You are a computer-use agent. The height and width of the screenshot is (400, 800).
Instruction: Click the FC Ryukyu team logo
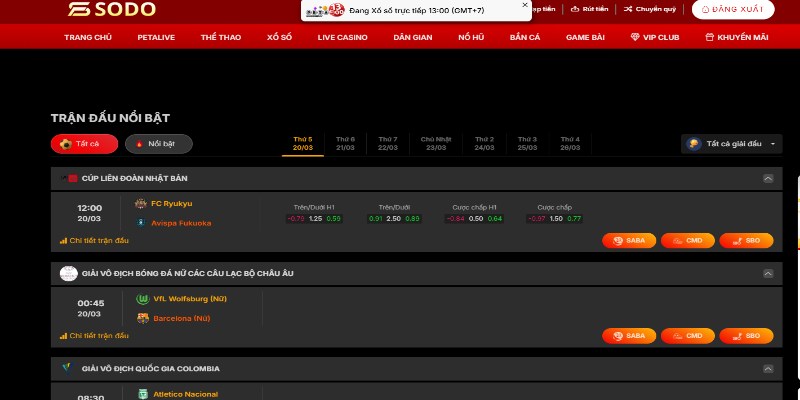pos(141,204)
